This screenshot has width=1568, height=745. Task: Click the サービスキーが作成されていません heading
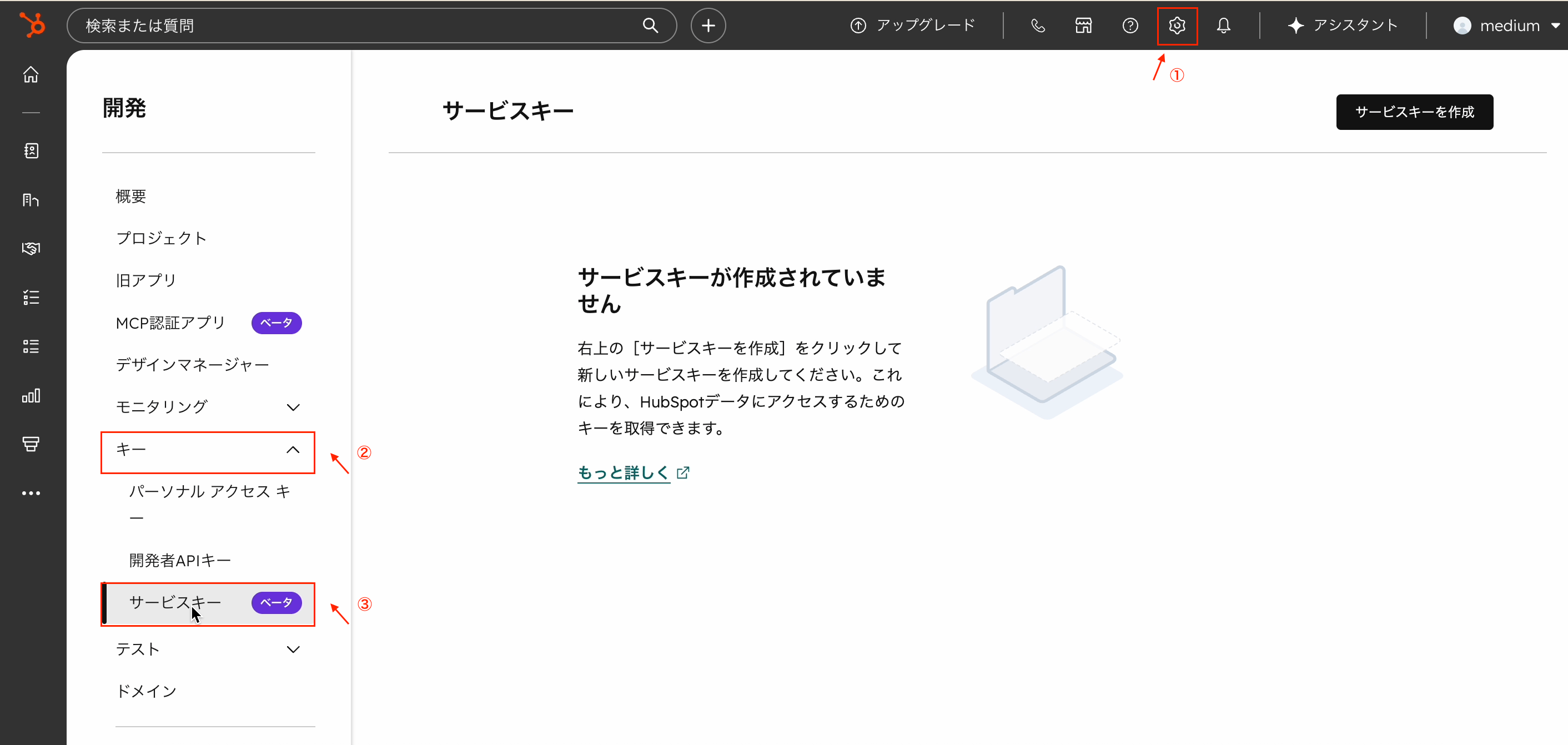coord(731,290)
